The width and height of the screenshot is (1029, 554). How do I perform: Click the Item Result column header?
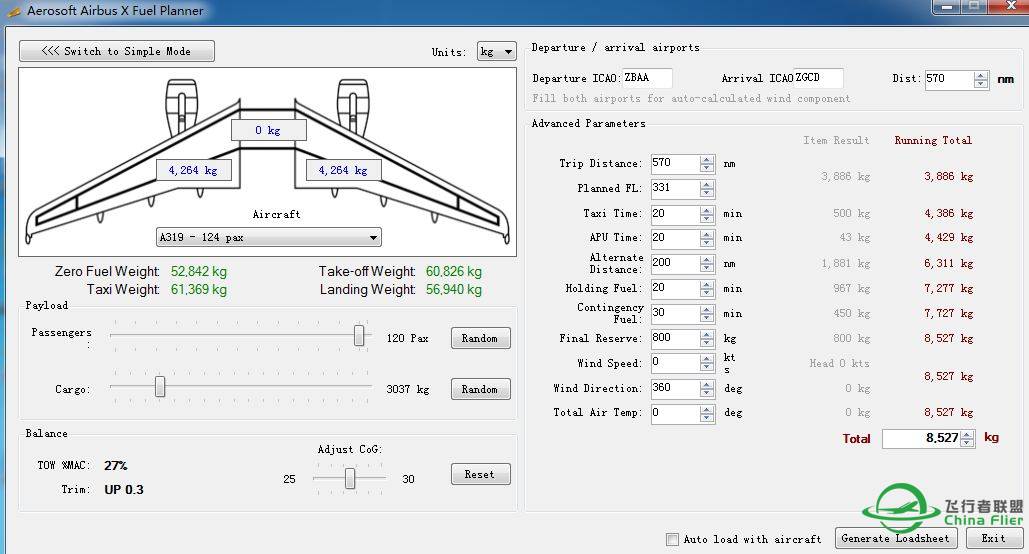pyautogui.click(x=836, y=140)
